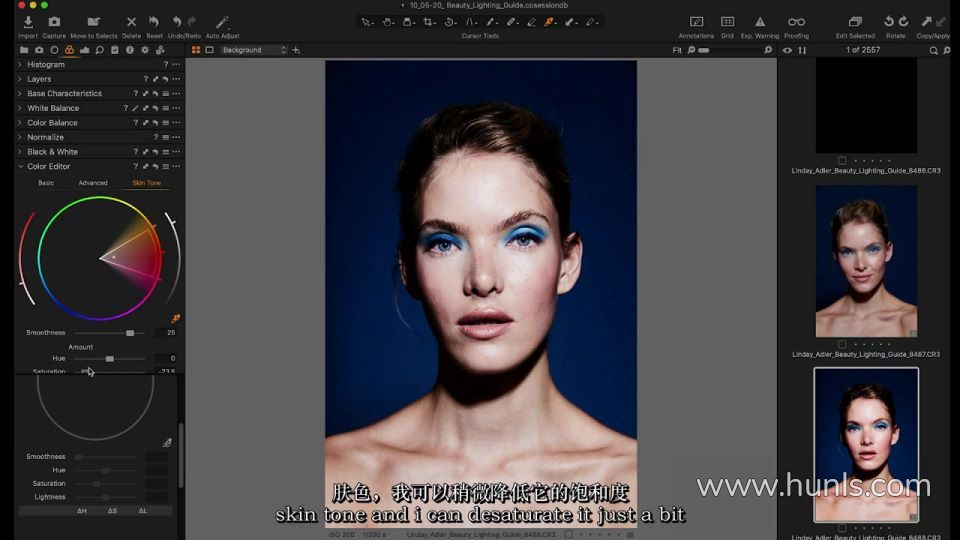Toggle Proofing glasses view
This screenshot has width=960, height=540.
(x=797, y=22)
